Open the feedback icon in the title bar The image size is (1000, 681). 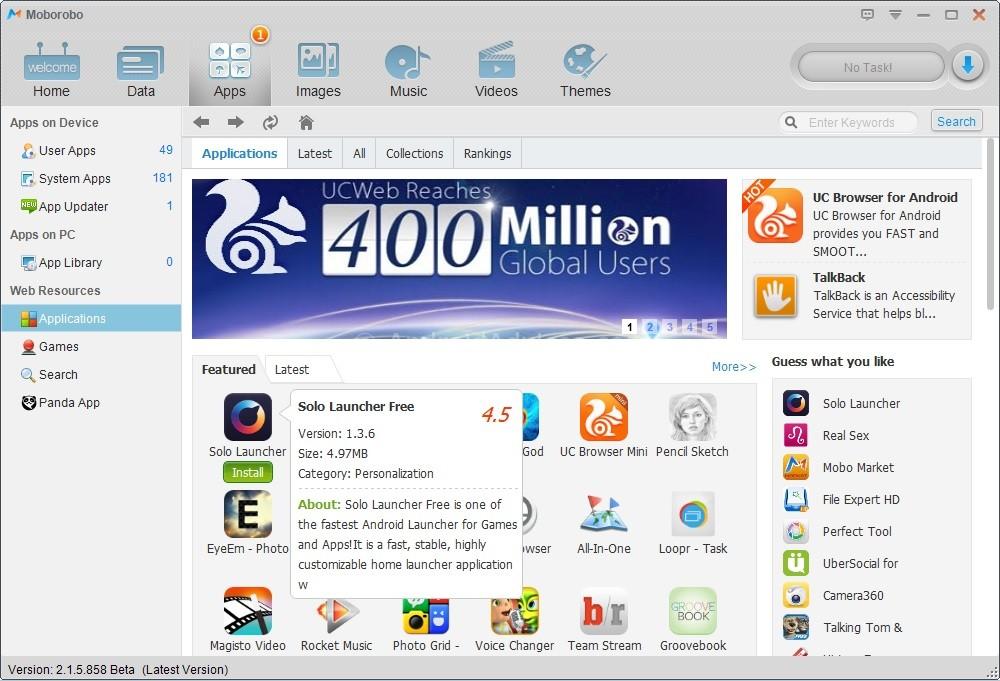(x=867, y=14)
